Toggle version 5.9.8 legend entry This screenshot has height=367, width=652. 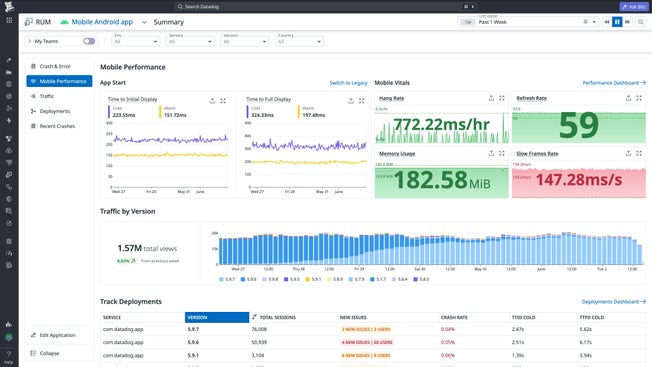(x=270, y=279)
